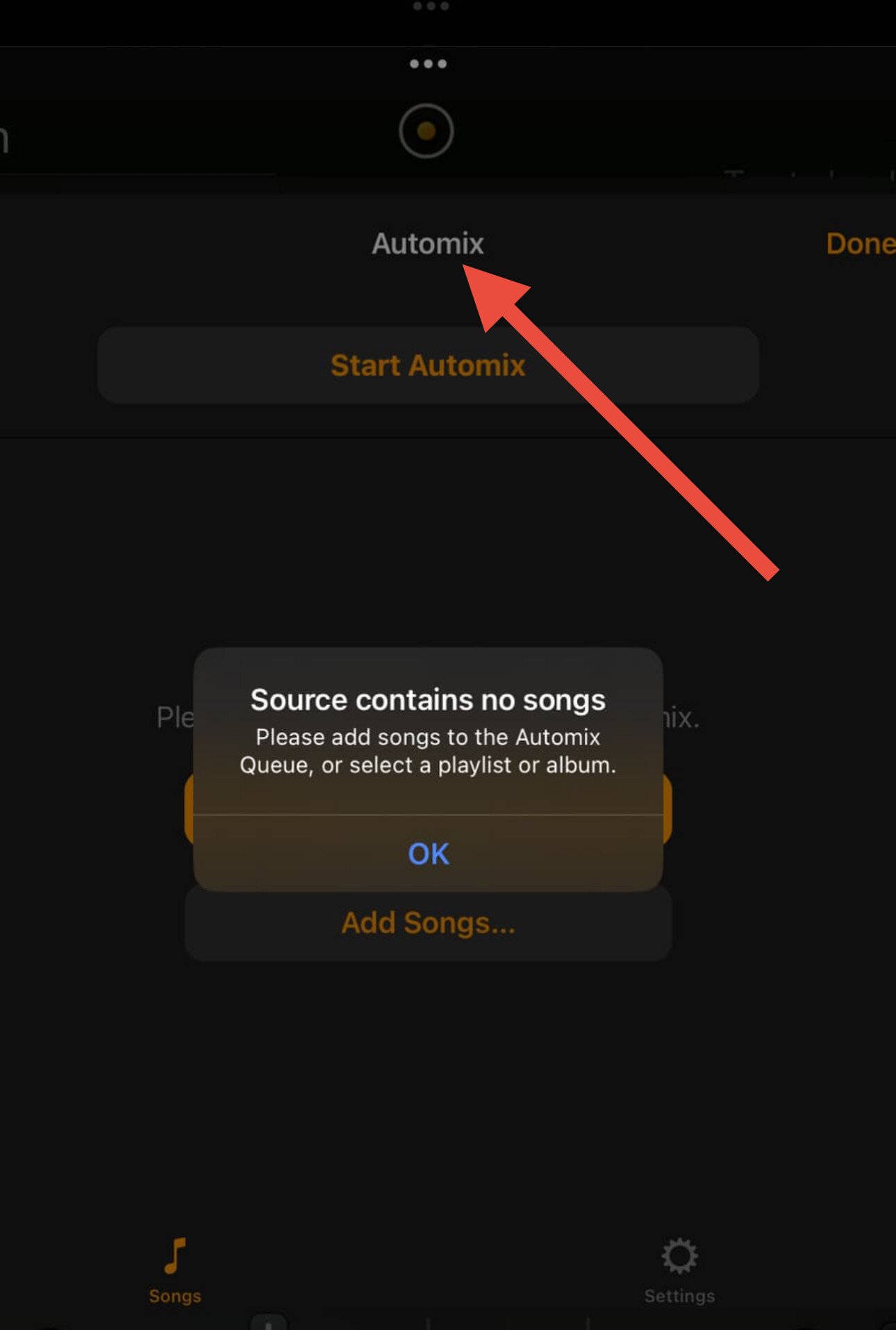896x1330 pixels.
Task: Click the 'Please add songs' alert message
Action: 428,751
